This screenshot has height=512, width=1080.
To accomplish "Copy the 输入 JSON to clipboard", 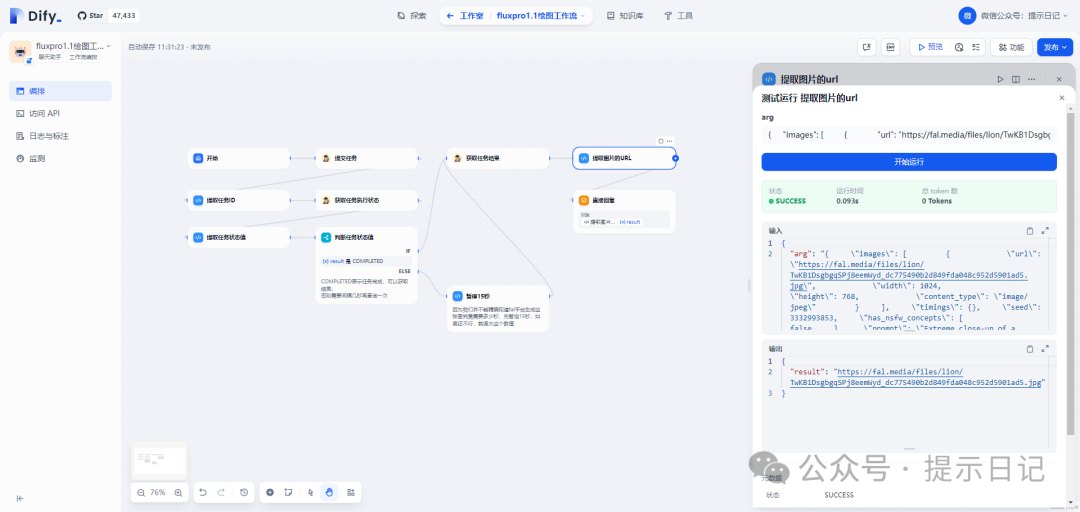I will pyautogui.click(x=1030, y=231).
